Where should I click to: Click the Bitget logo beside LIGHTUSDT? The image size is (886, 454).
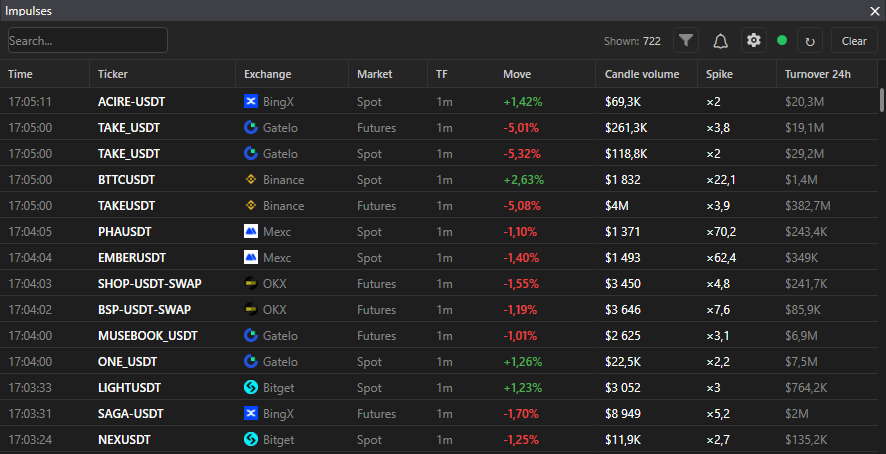tap(251, 388)
